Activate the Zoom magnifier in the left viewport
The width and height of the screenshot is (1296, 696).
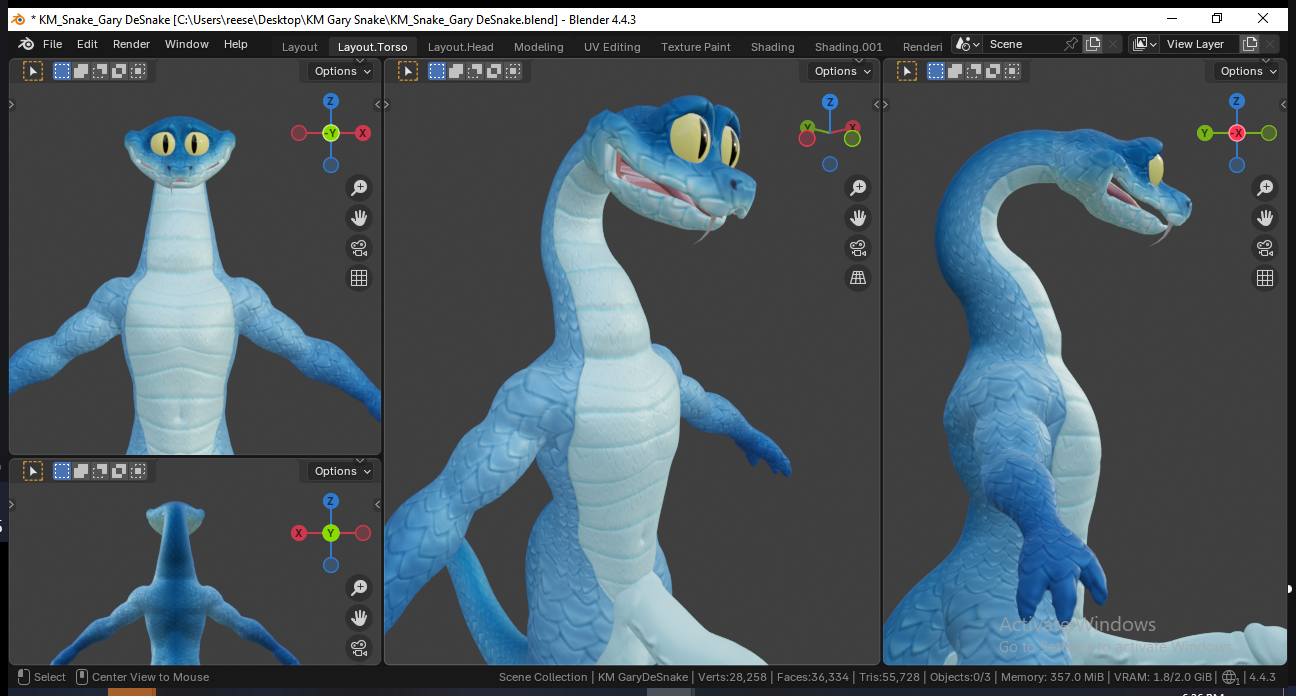click(x=359, y=187)
